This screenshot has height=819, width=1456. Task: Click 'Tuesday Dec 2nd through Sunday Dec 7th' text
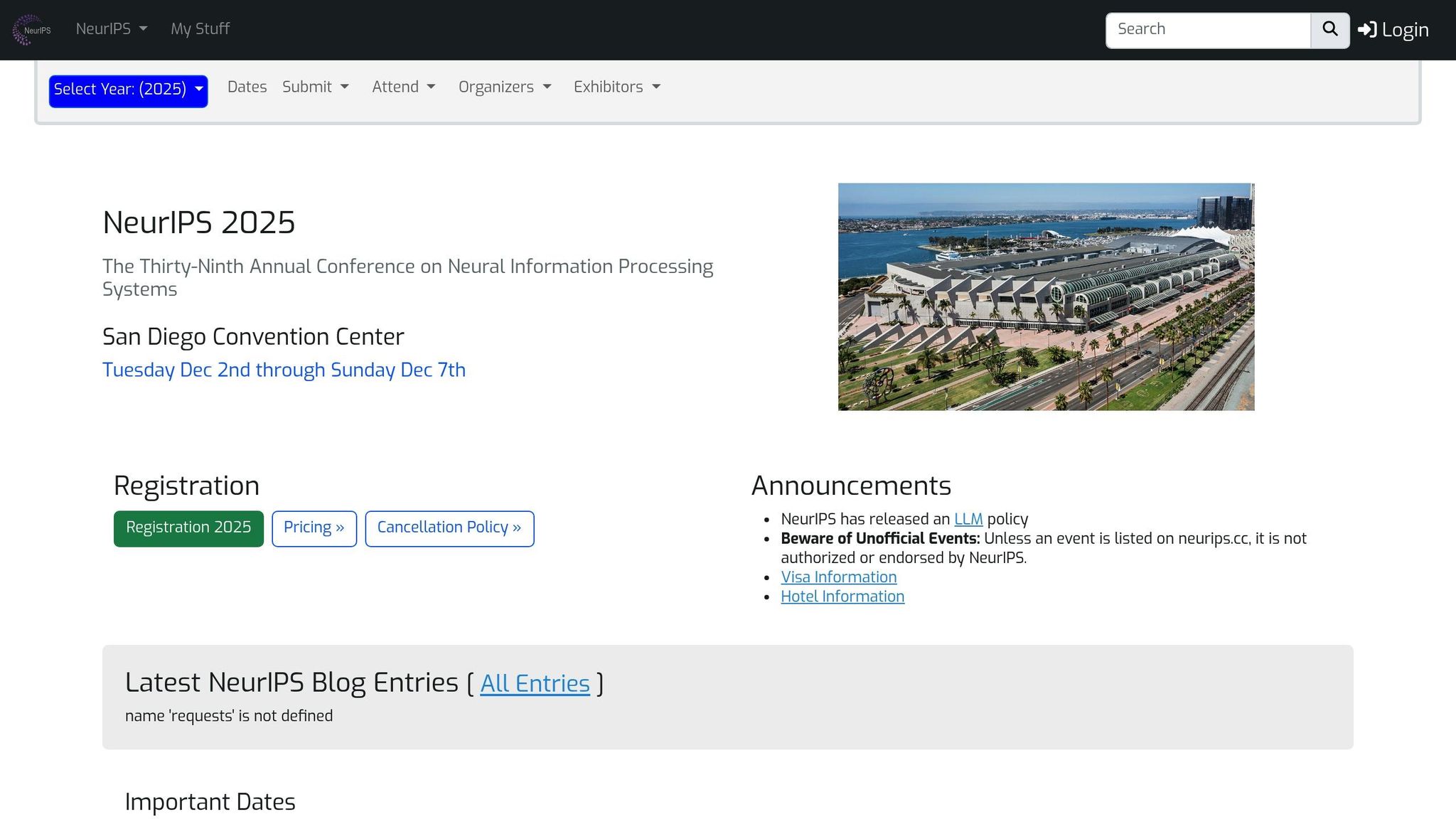(284, 370)
